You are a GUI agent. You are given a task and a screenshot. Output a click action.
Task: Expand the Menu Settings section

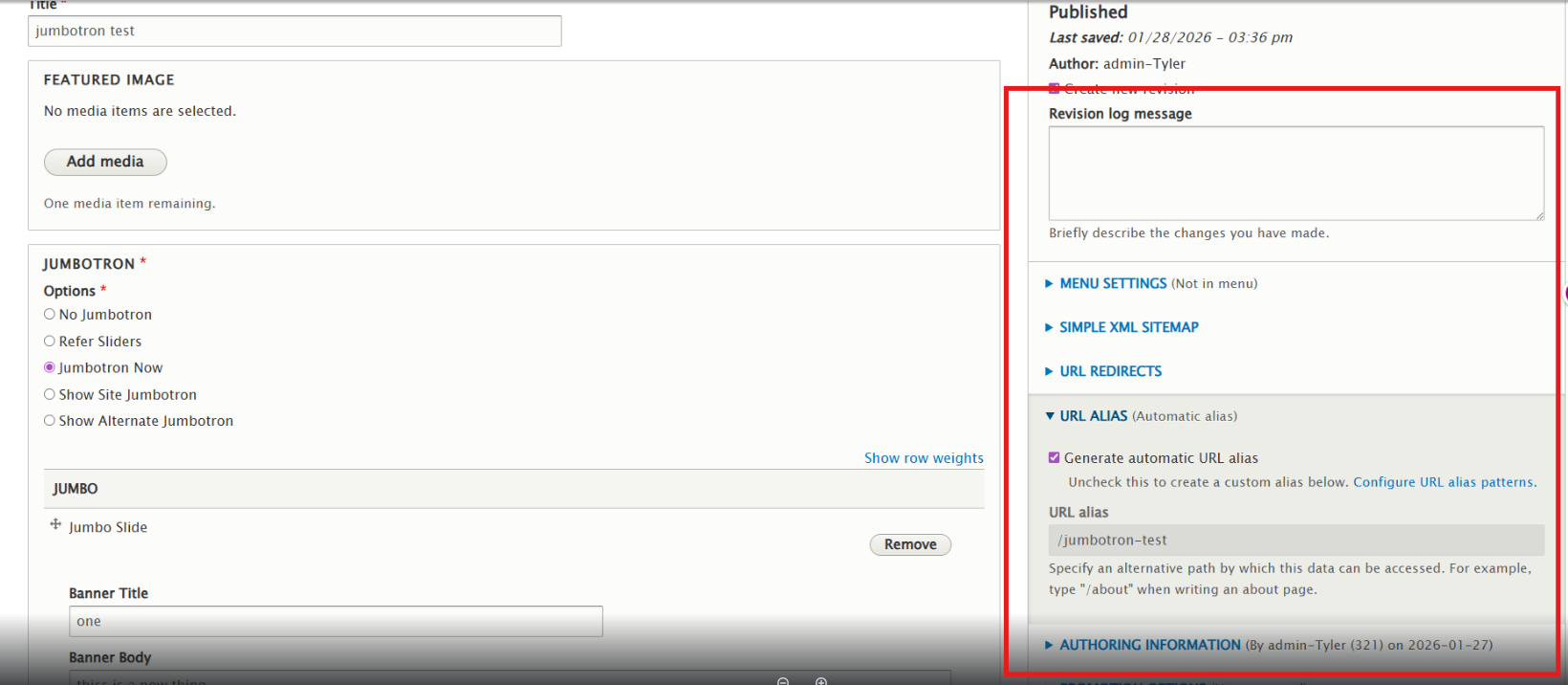pyautogui.click(x=1112, y=284)
